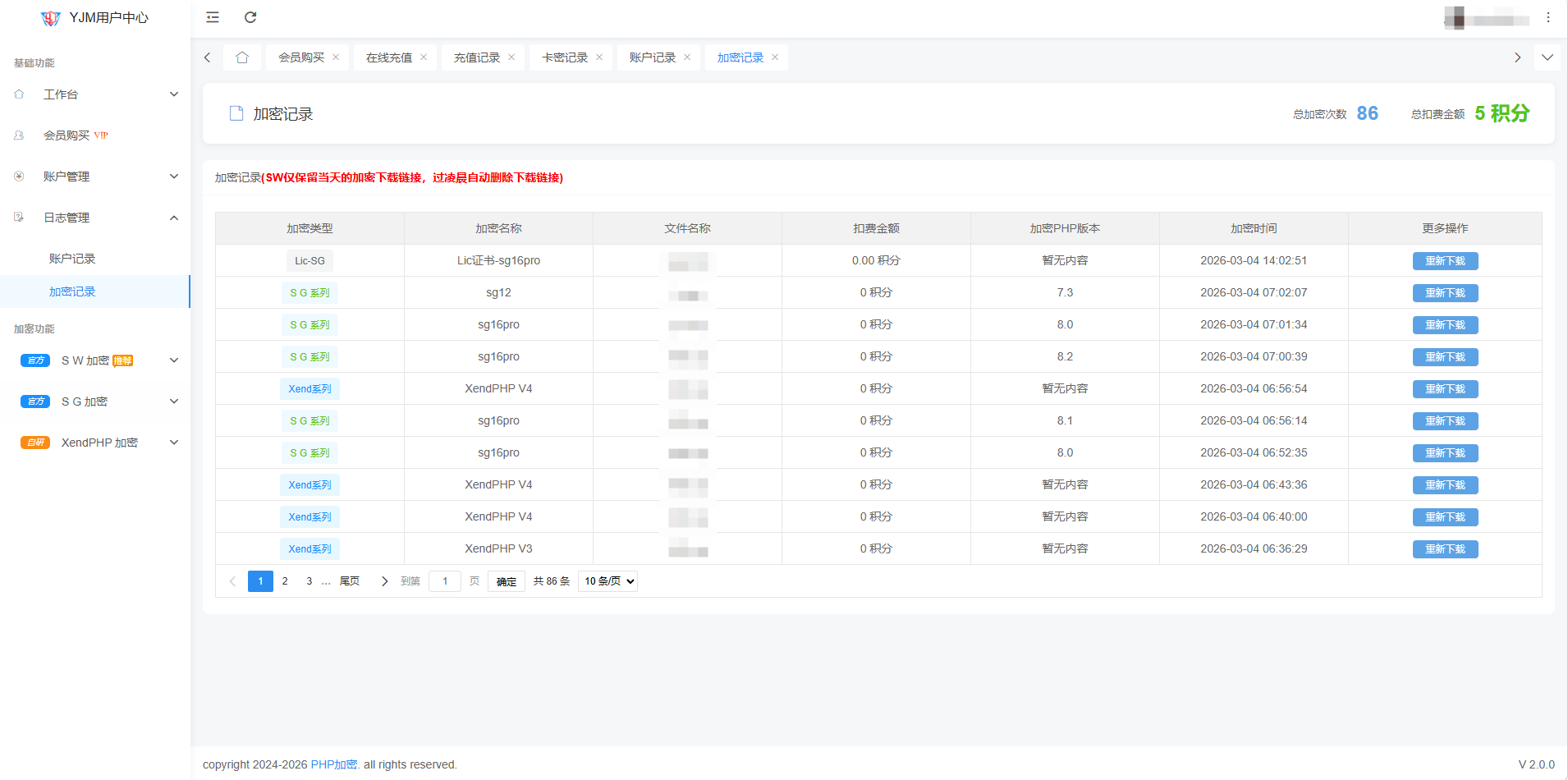This screenshot has width=1568, height=780.
Task: Click the PHP加密 footer link
Action: [333, 764]
